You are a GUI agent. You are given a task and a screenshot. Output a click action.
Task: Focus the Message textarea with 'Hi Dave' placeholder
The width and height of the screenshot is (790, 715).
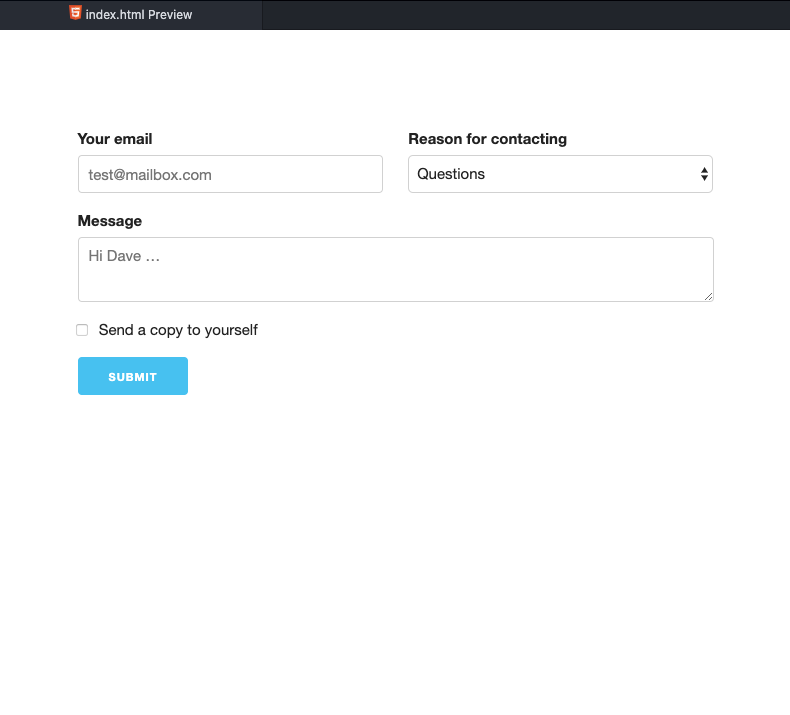tap(396, 270)
